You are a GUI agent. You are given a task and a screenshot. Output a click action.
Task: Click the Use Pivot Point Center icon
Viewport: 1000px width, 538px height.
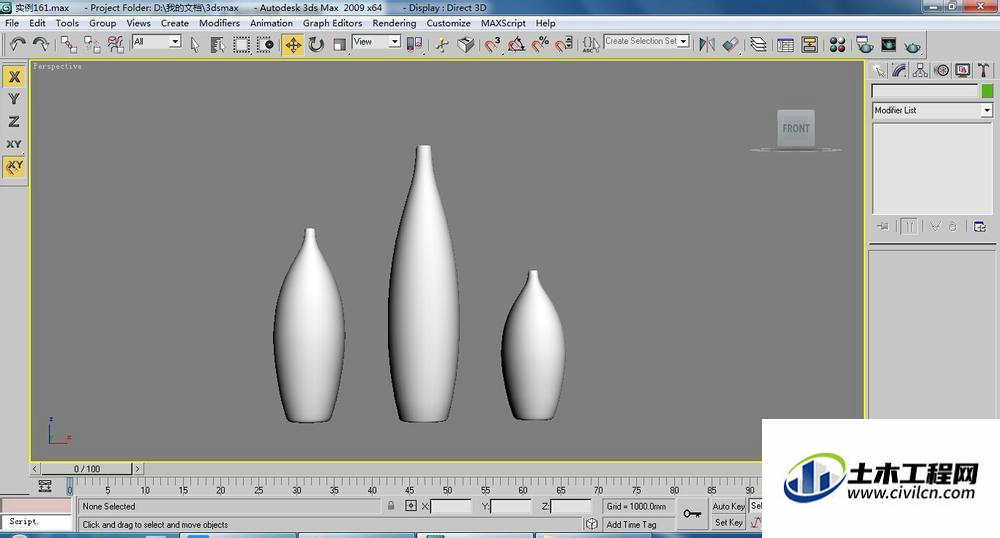(414, 45)
